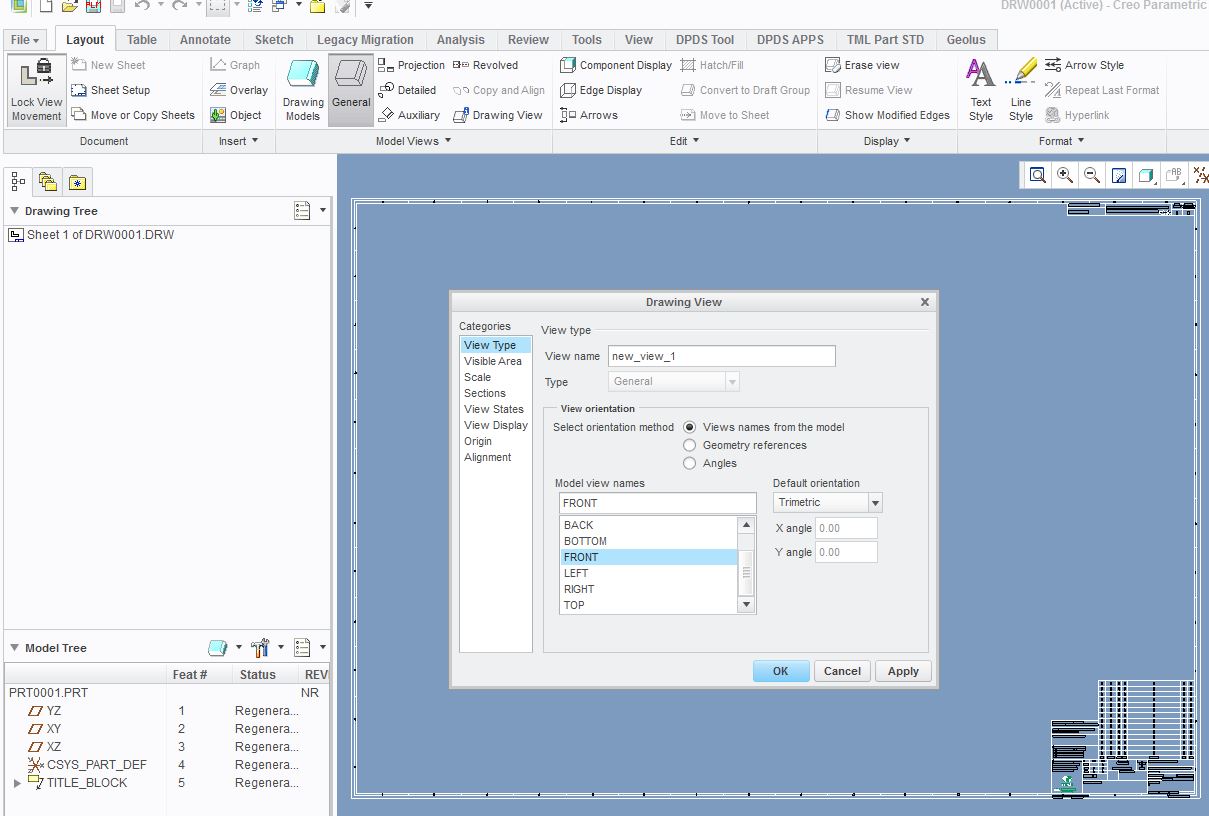Select the General view tool
The height and width of the screenshot is (816, 1209).
351,90
